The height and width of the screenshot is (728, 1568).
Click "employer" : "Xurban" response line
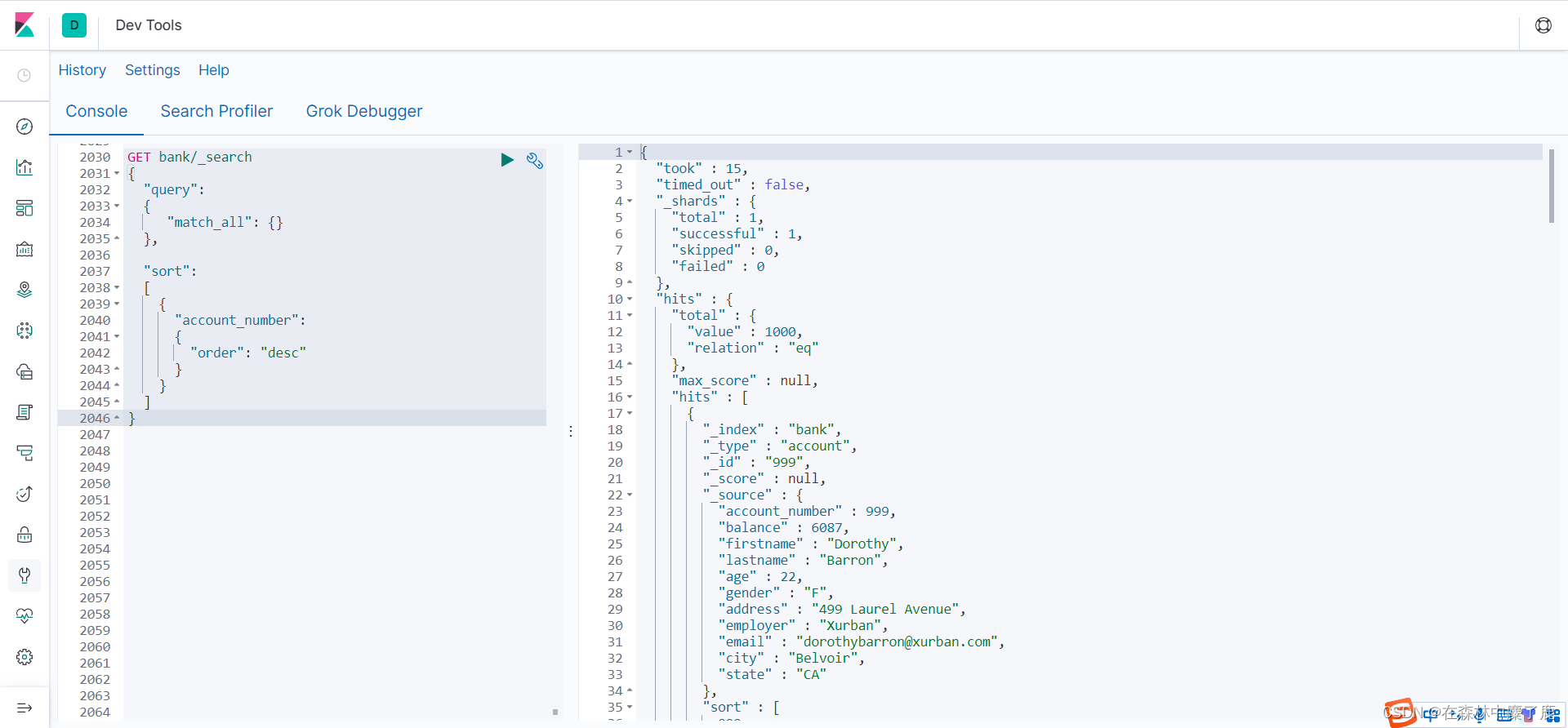pyautogui.click(x=803, y=625)
